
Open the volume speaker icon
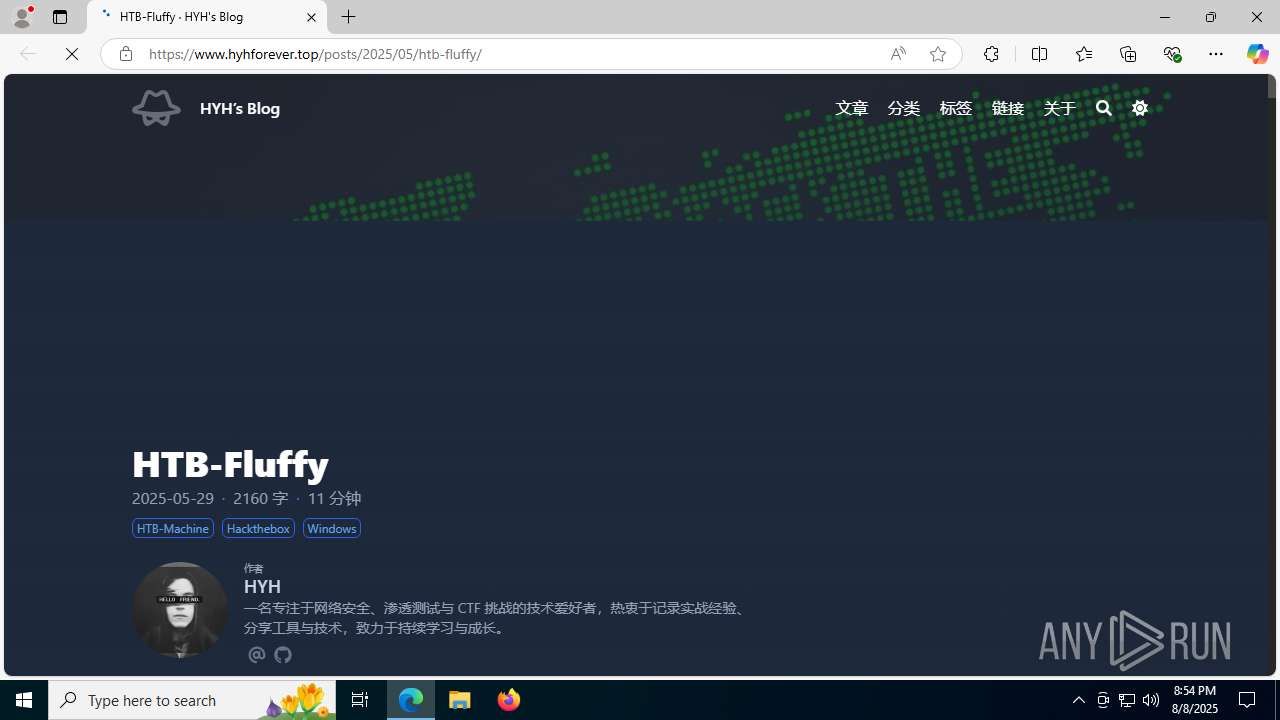[1151, 700]
